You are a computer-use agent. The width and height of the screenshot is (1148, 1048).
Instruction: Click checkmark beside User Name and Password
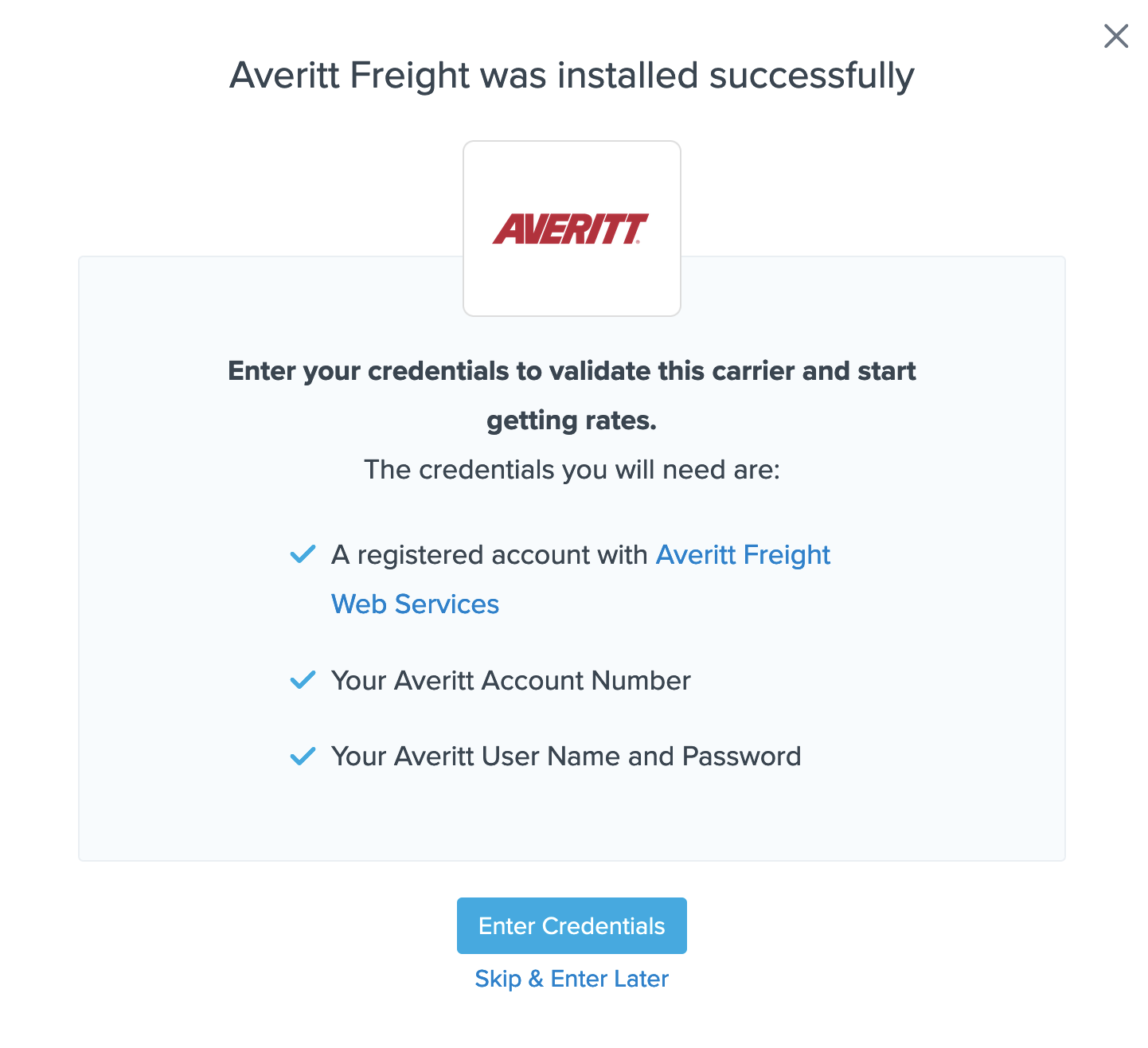point(303,756)
